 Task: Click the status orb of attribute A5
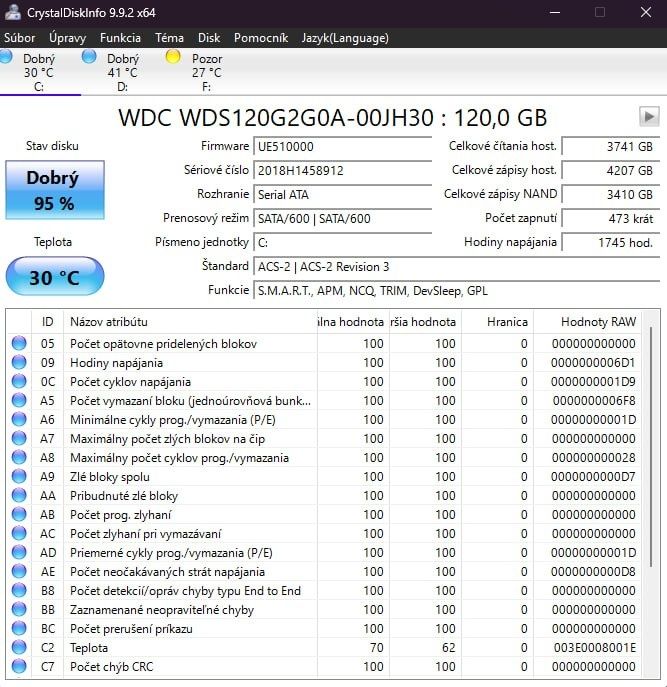pos(19,400)
